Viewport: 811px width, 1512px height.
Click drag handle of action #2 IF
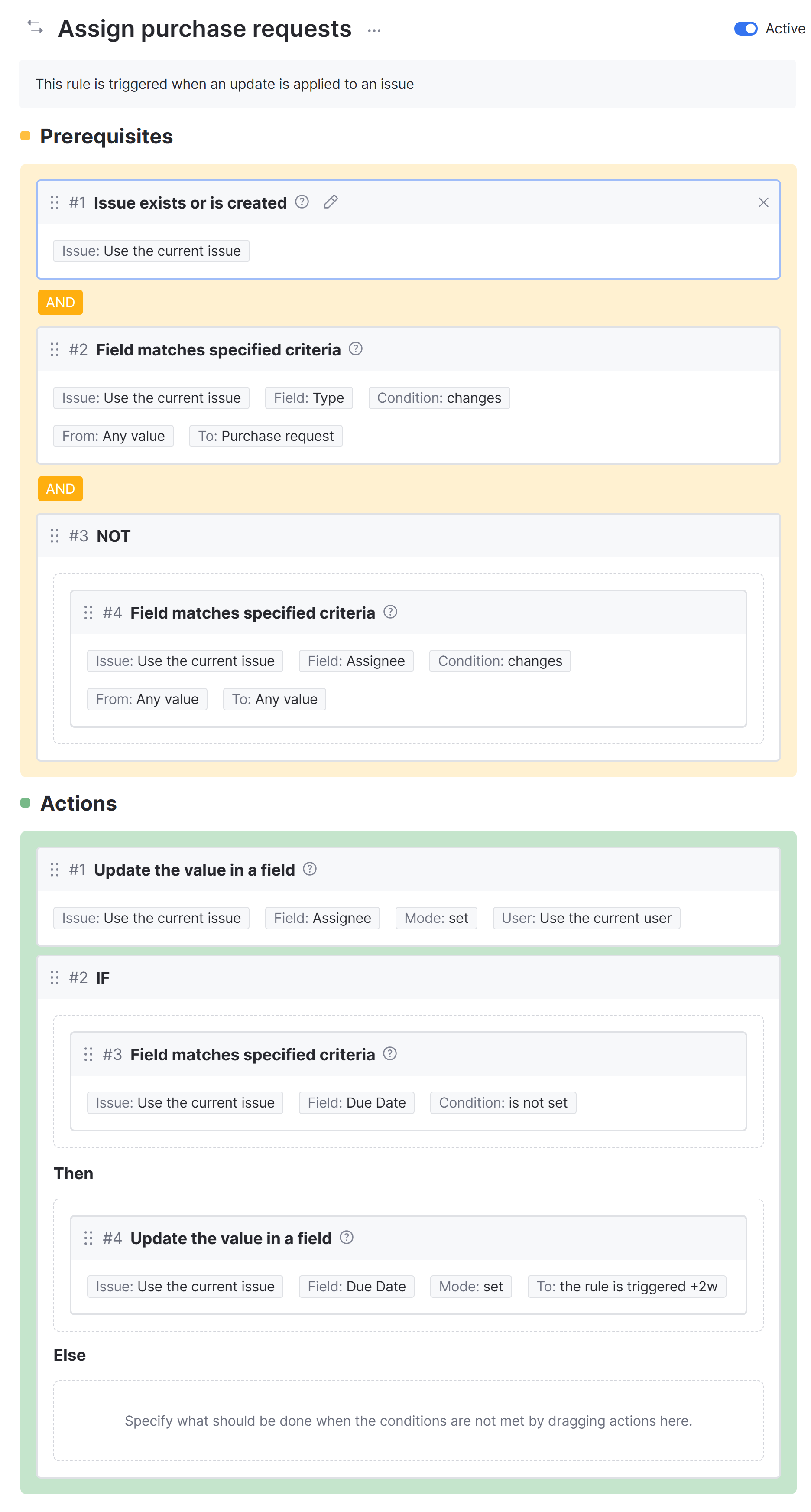pyautogui.click(x=55, y=977)
